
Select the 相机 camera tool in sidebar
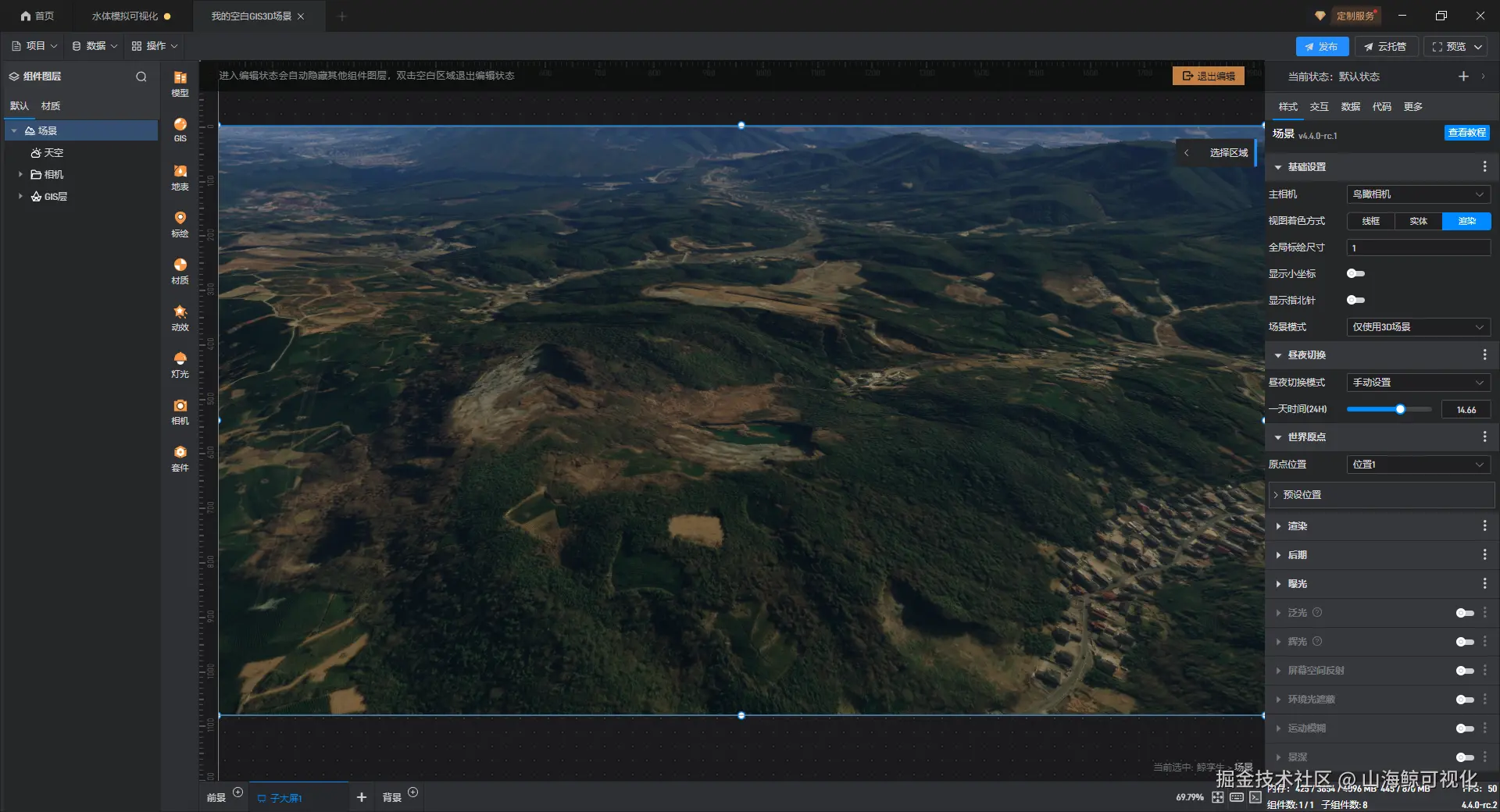pyautogui.click(x=180, y=411)
